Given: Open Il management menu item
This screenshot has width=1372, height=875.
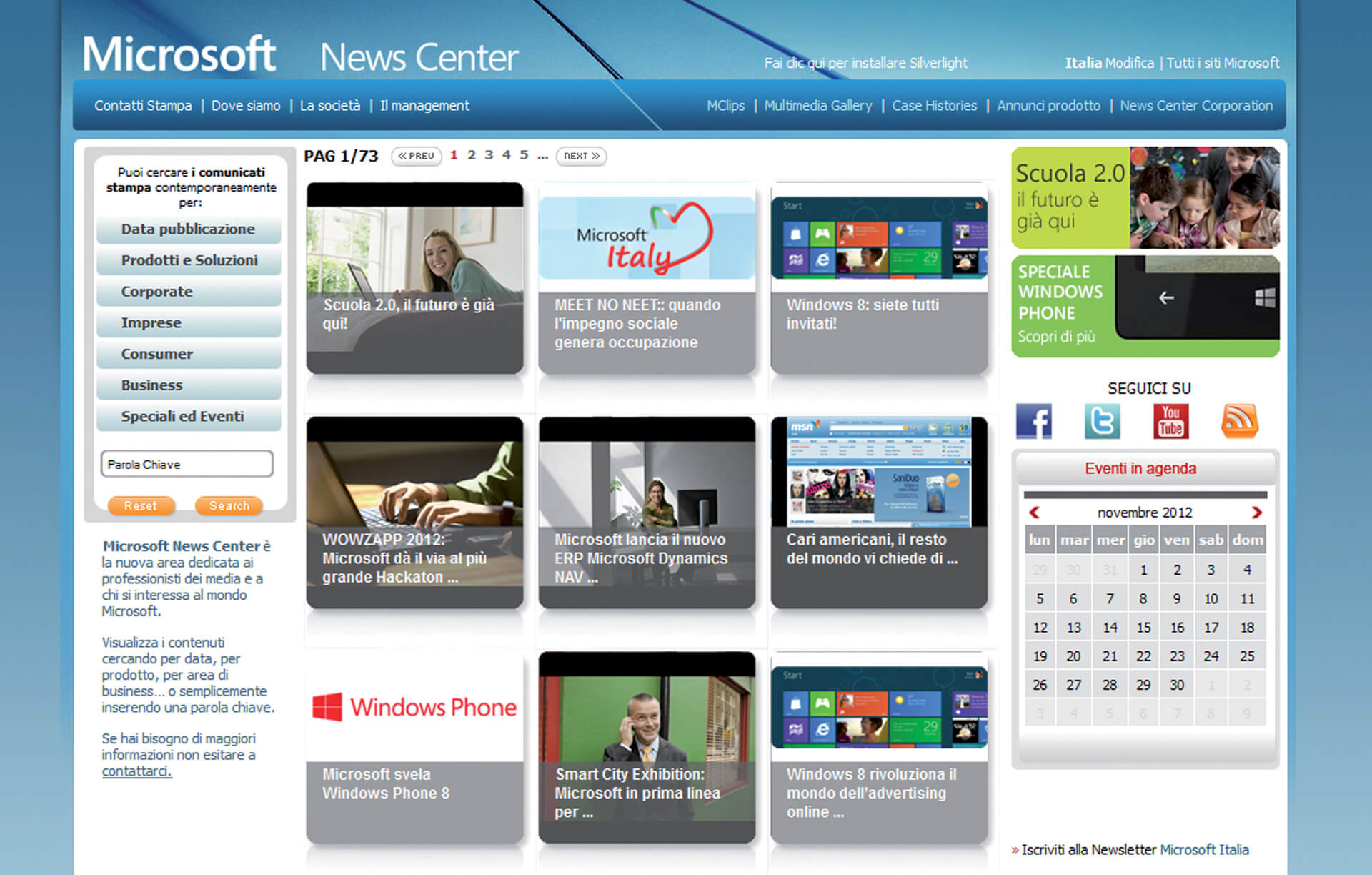Looking at the screenshot, I should [424, 106].
